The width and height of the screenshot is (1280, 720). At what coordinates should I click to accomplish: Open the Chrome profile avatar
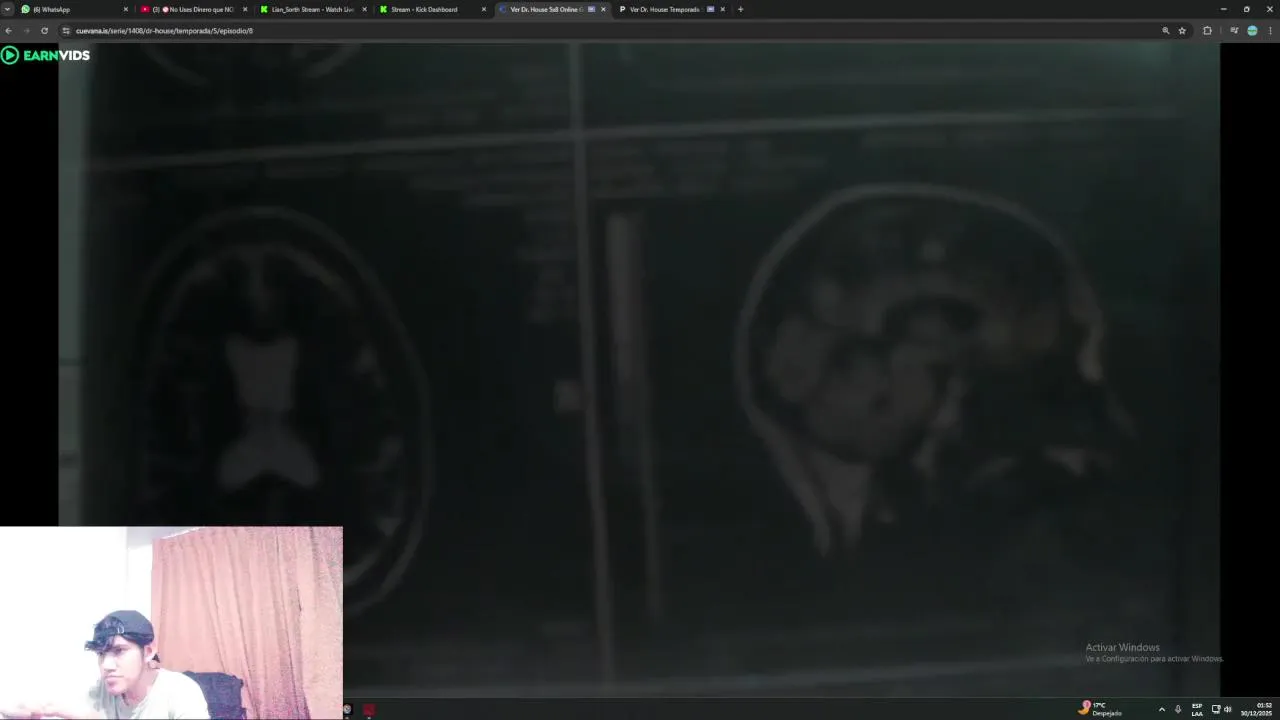tap(1252, 31)
